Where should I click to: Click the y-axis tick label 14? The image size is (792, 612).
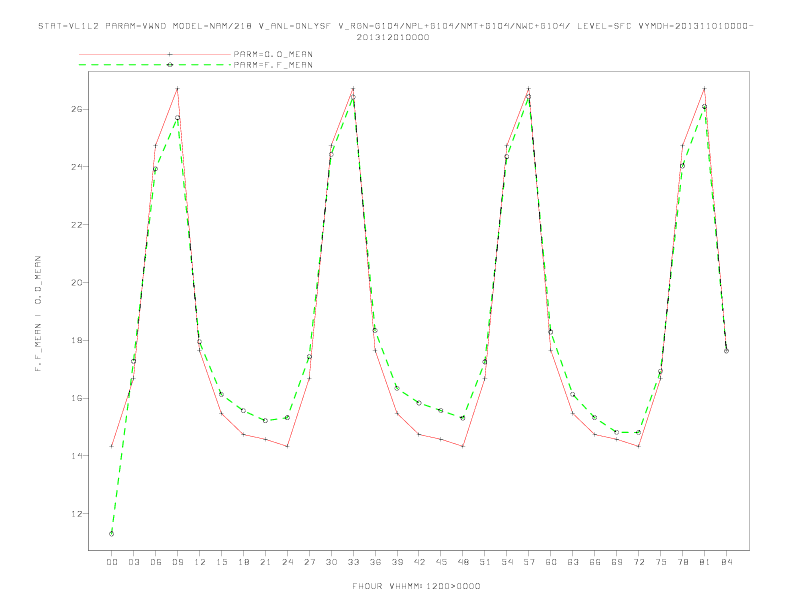[x=76, y=456]
